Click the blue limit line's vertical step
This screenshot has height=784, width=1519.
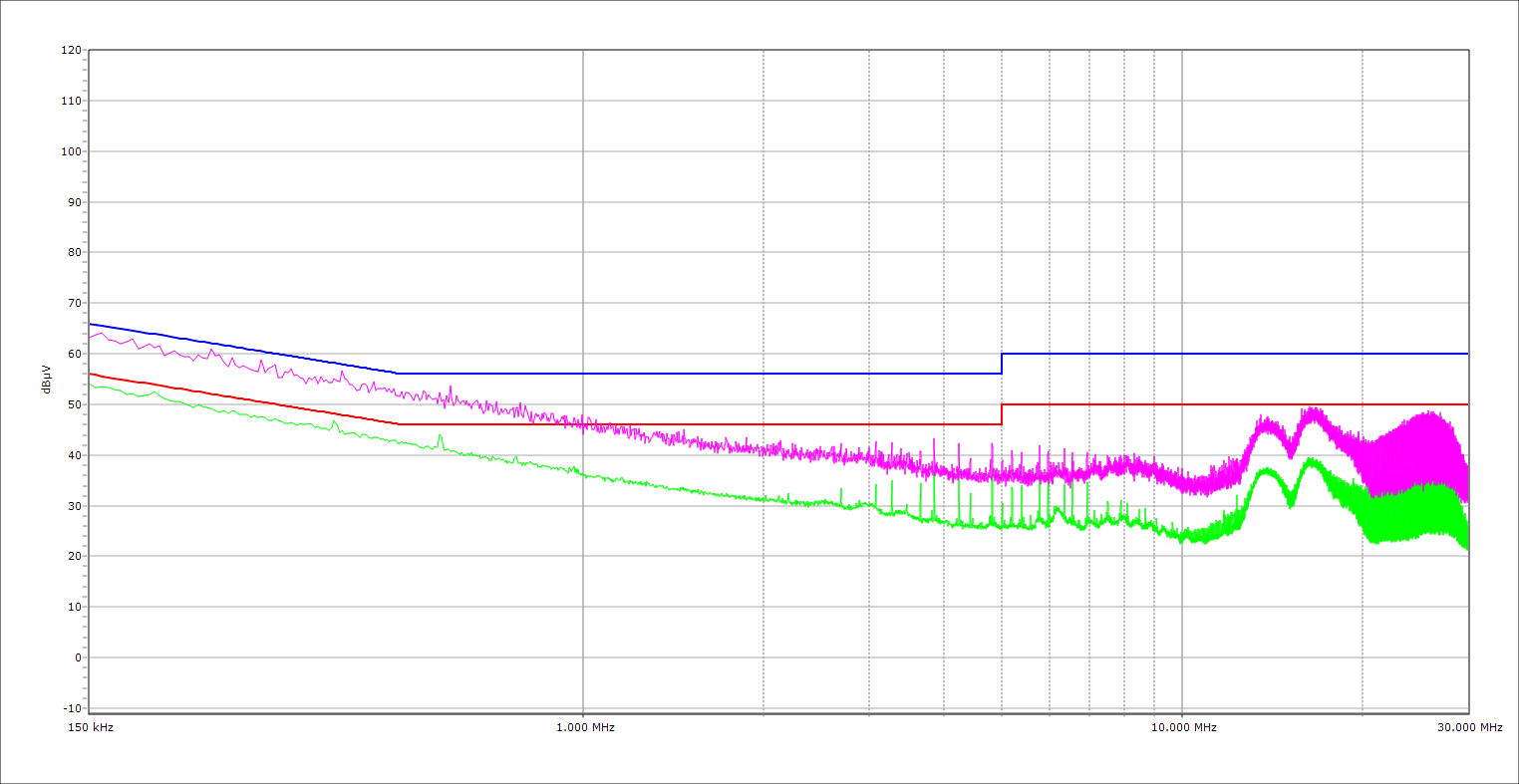click(x=1002, y=364)
